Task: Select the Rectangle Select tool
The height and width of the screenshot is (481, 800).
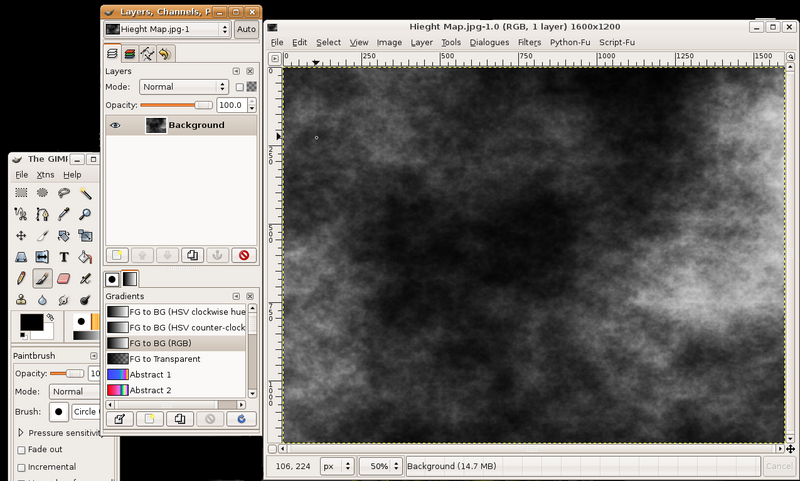Action: 21,193
